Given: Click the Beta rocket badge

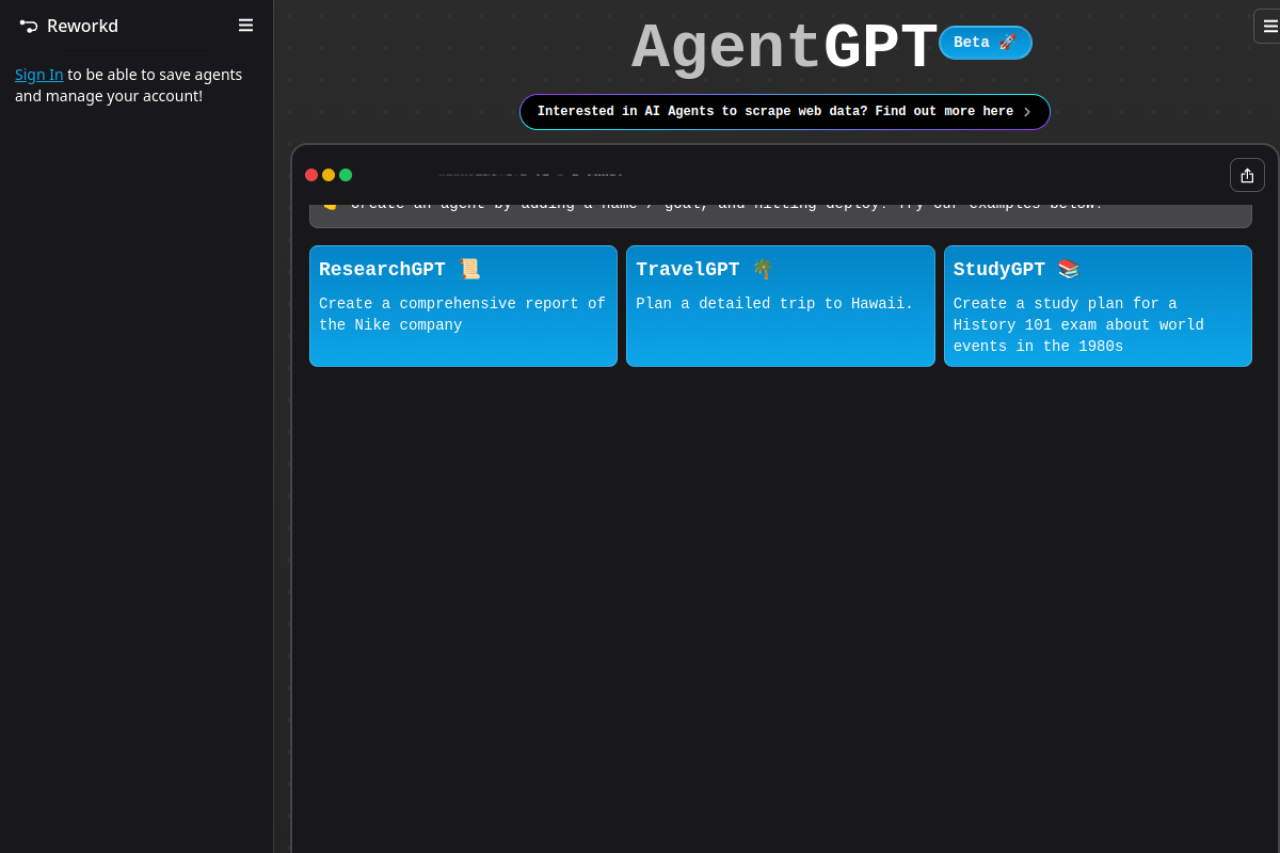Looking at the screenshot, I should [x=985, y=42].
